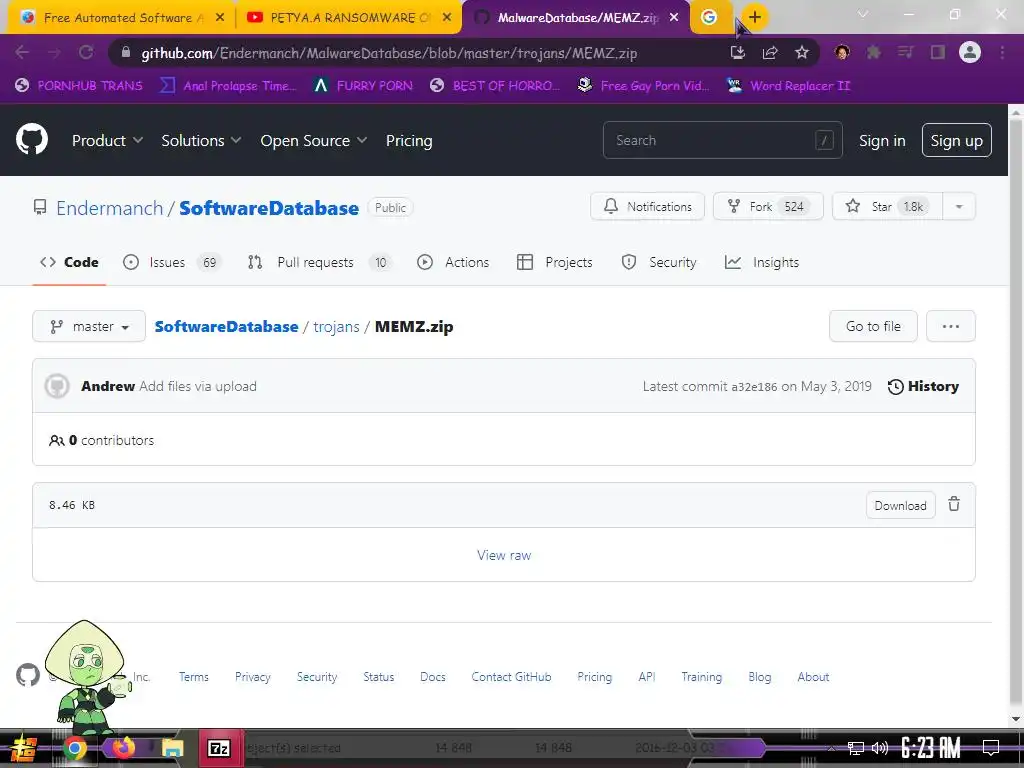Open the trojans folder breadcrumb

click(x=336, y=327)
